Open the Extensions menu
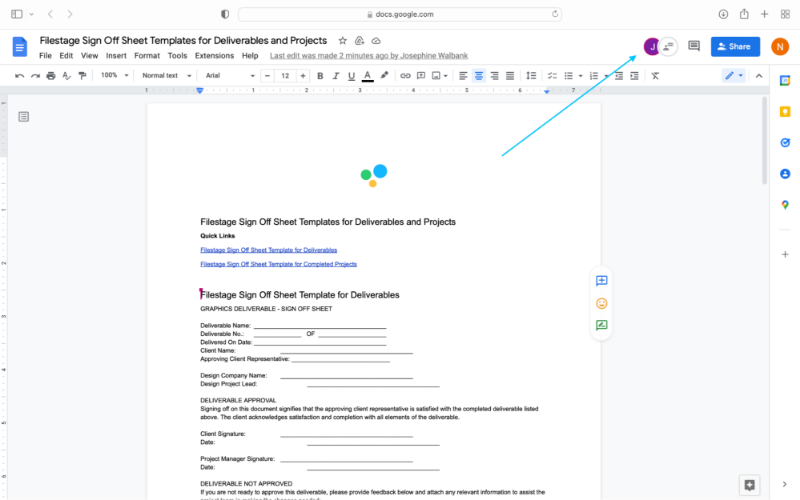 pyautogui.click(x=214, y=56)
